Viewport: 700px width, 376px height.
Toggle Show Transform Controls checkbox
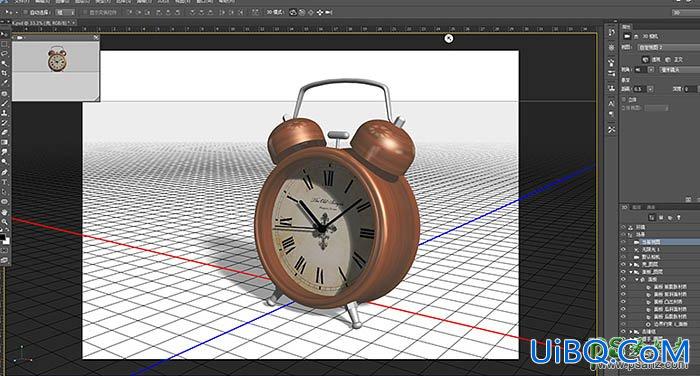coord(86,13)
